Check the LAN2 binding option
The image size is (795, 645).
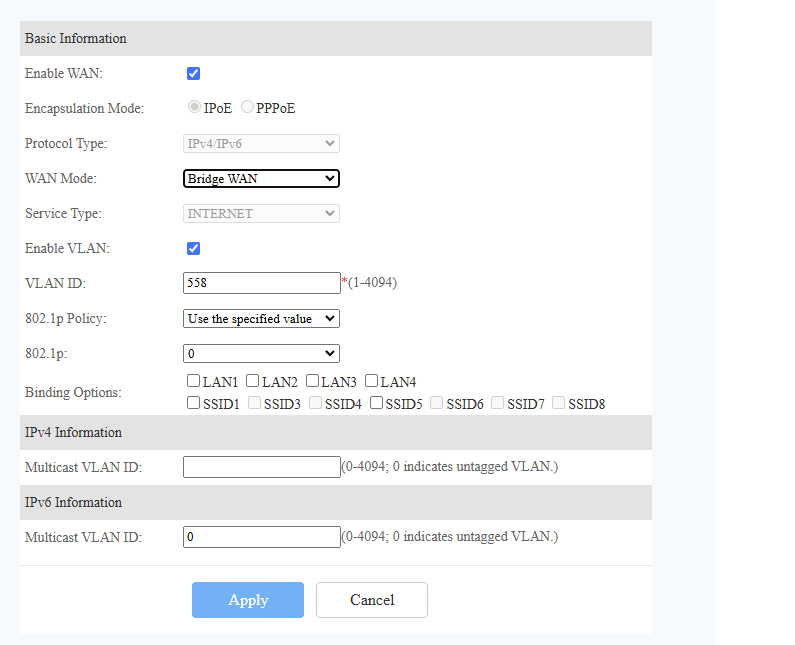tap(252, 381)
